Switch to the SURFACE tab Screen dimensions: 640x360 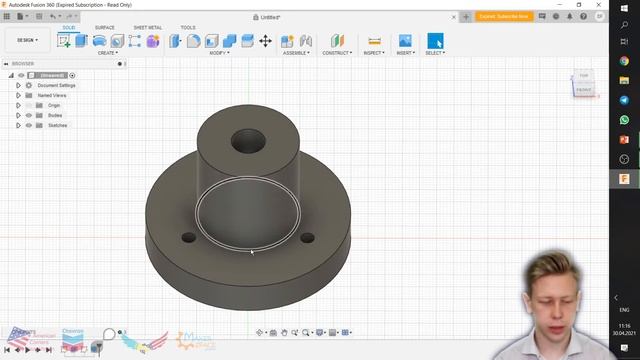pos(104,27)
